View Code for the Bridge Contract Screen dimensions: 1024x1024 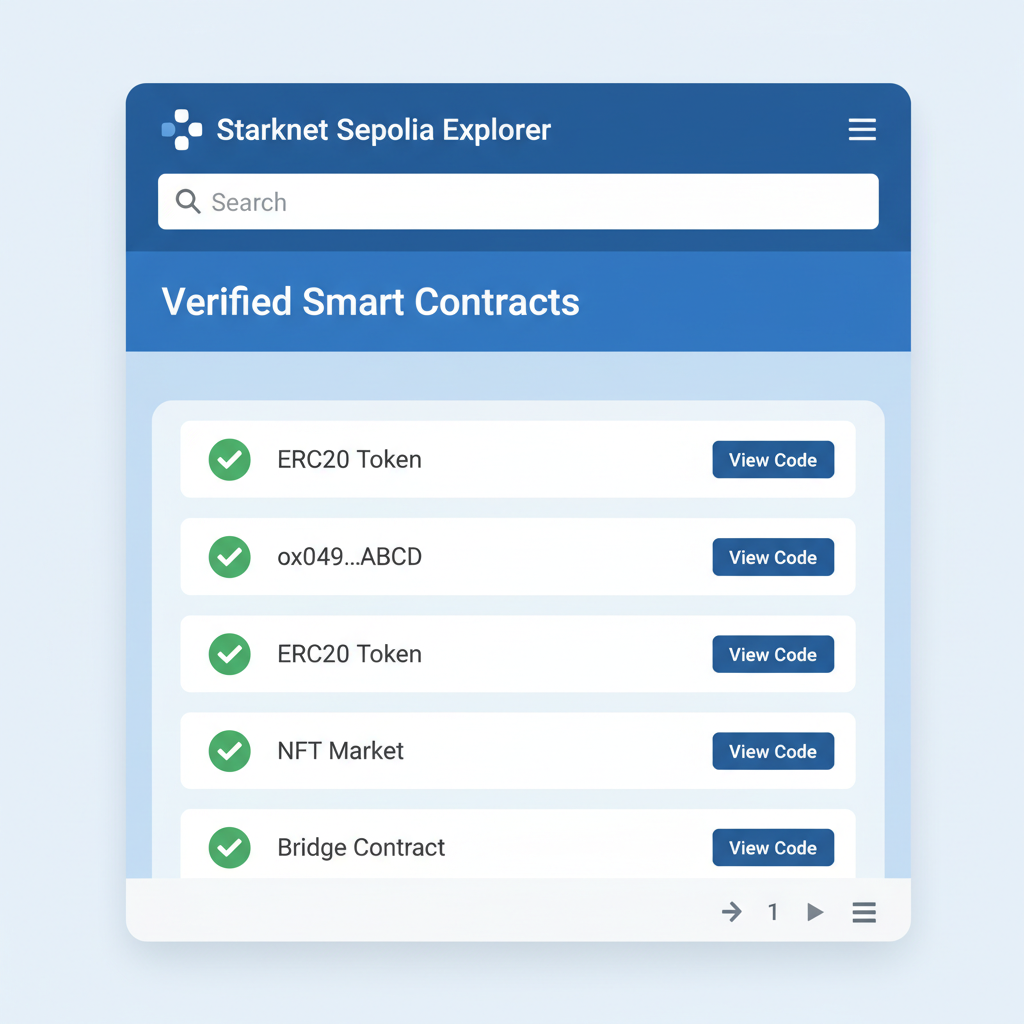click(x=773, y=847)
